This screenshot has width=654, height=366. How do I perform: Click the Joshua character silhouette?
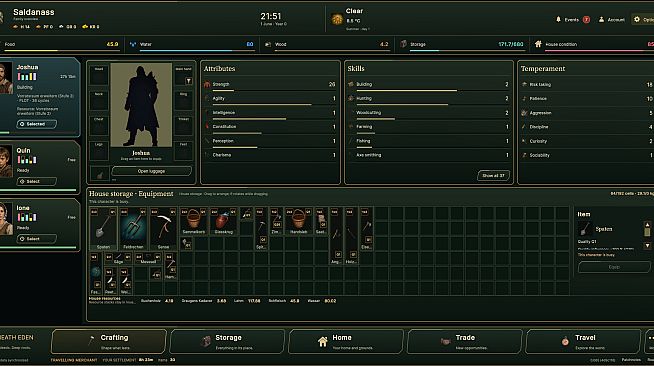141,105
